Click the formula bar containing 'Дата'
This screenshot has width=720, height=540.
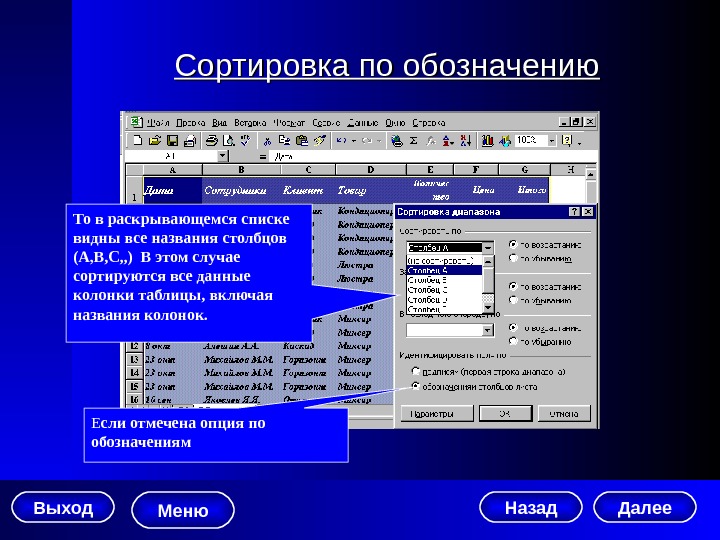click(432, 156)
